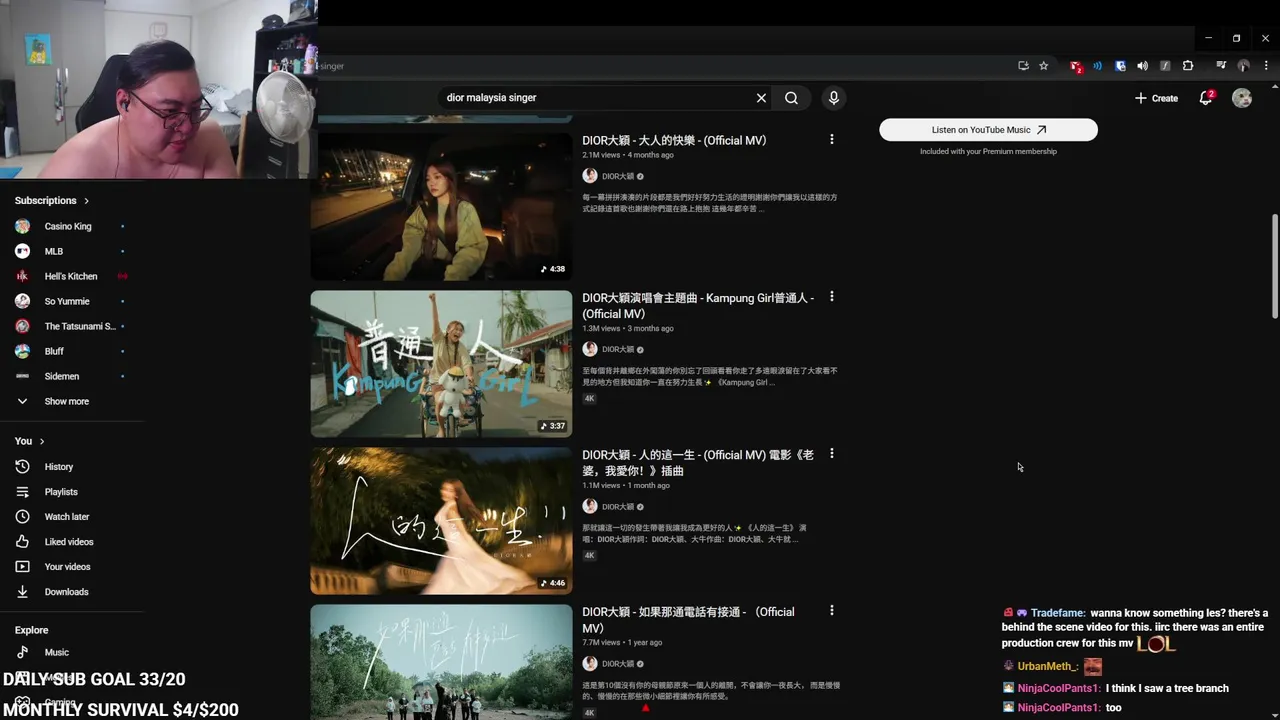Click the 4K badge under Kampung Girl video

(x=590, y=399)
